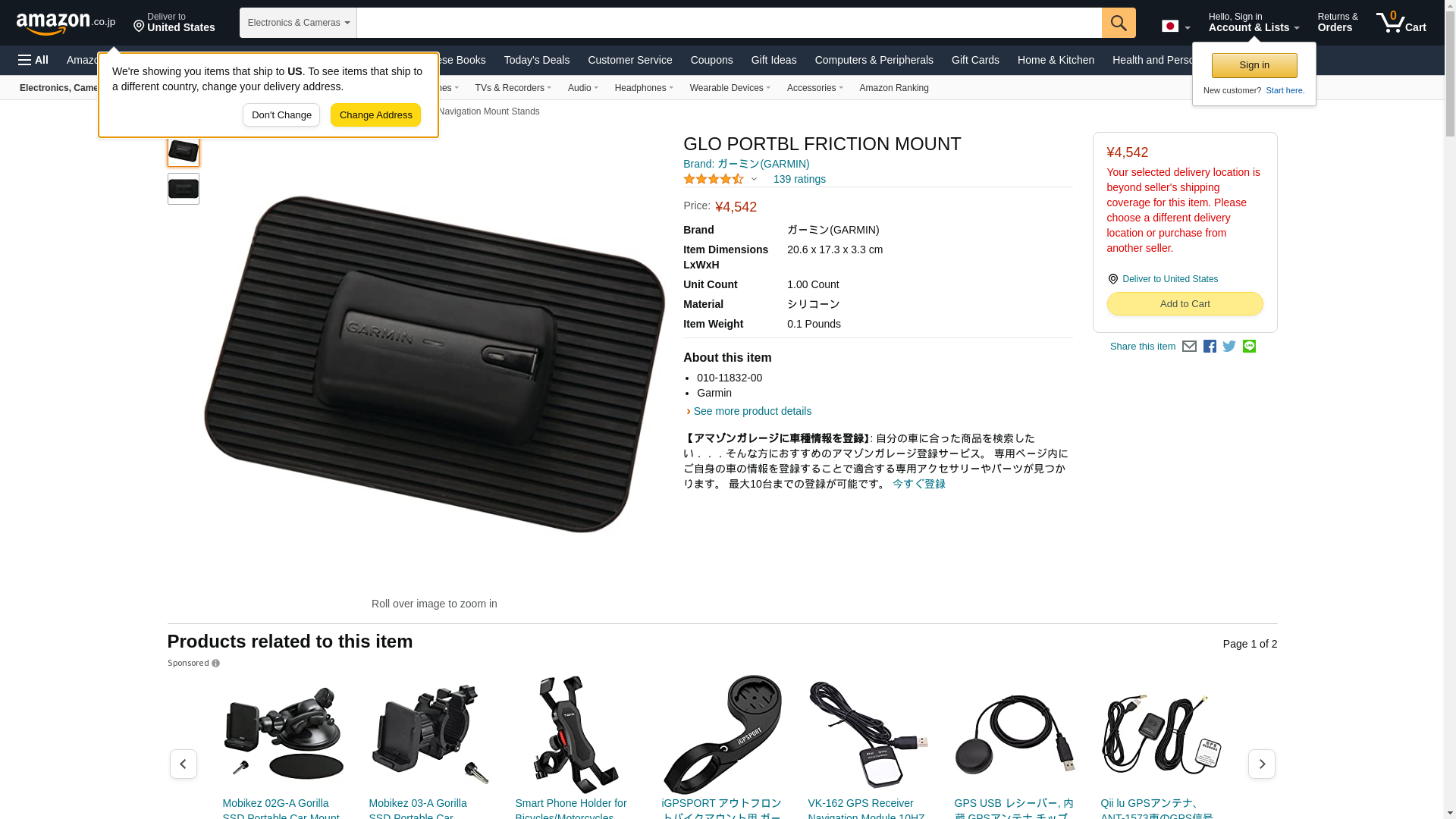Expand the star ratings breakdown chevron
The image size is (1456, 819).
pyautogui.click(x=754, y=180)
